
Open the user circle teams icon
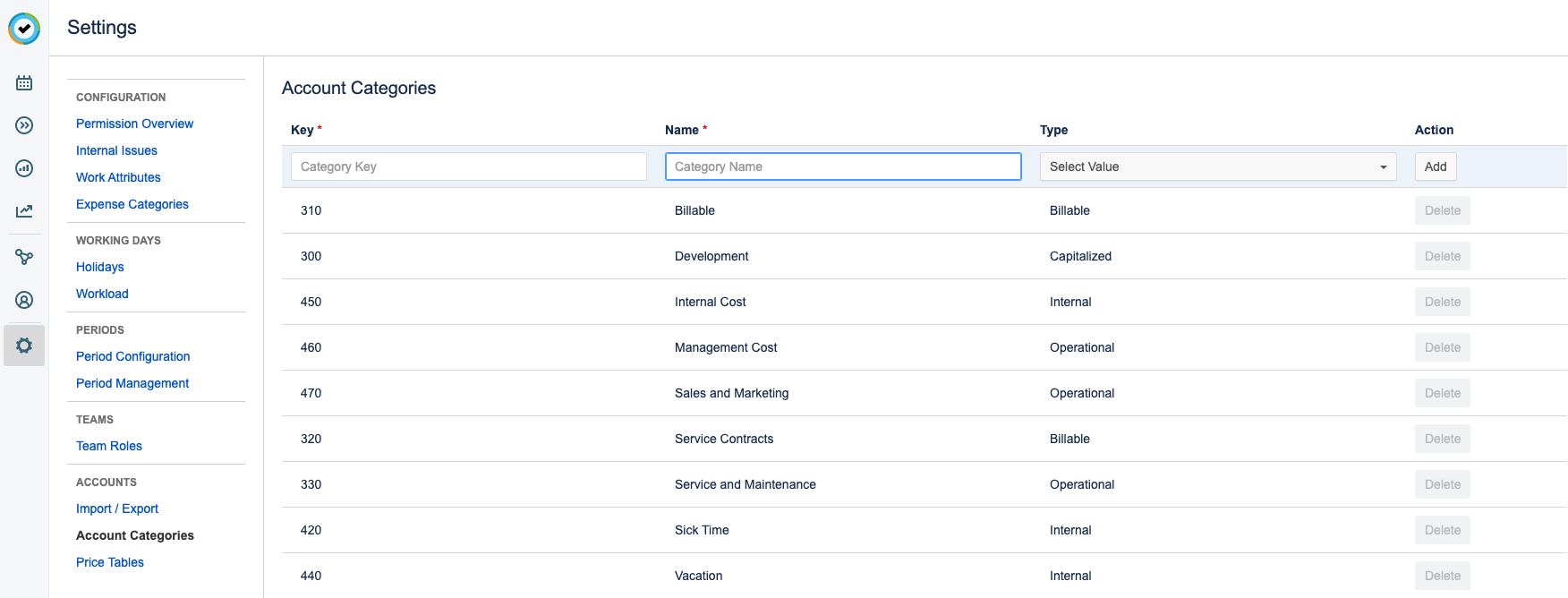click(x=24, y=301)
